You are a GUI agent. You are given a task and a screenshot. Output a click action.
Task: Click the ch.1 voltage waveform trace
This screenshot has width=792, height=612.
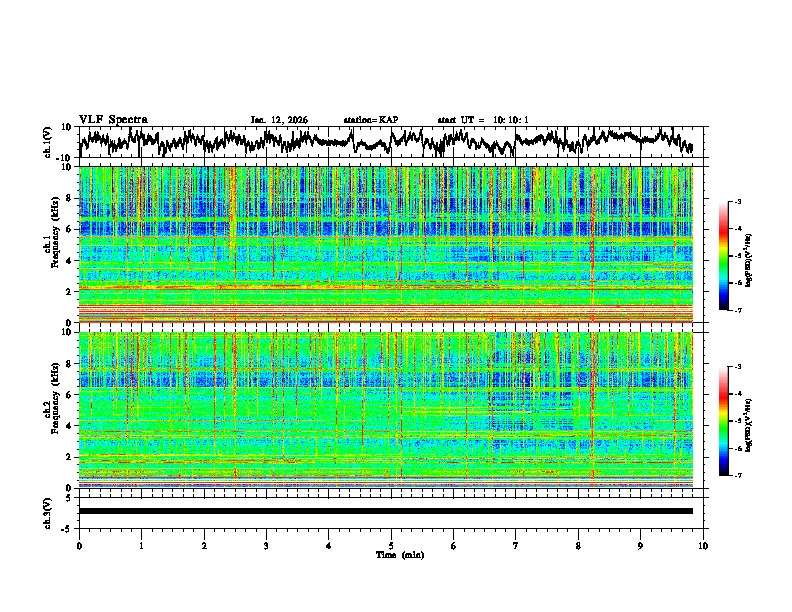pyautogui.click(x=385, y=141)
